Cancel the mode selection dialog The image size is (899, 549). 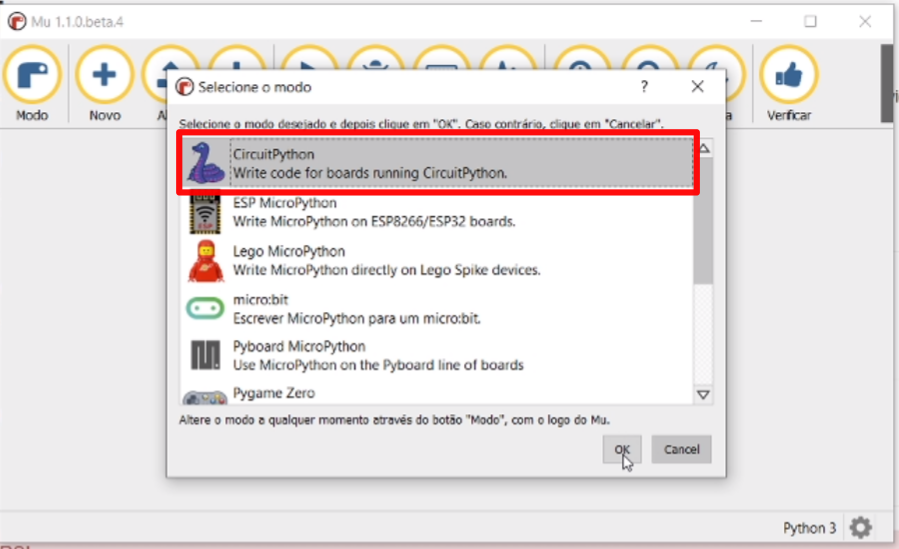(681, 449)
